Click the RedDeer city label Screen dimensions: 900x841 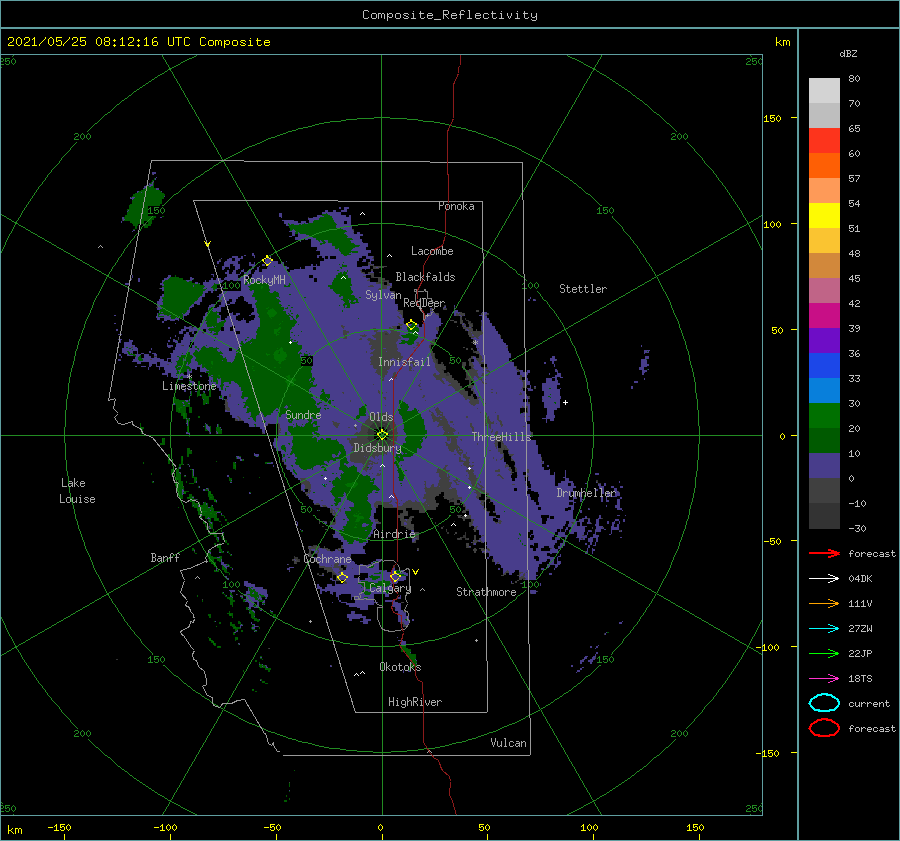click(424, 303)
